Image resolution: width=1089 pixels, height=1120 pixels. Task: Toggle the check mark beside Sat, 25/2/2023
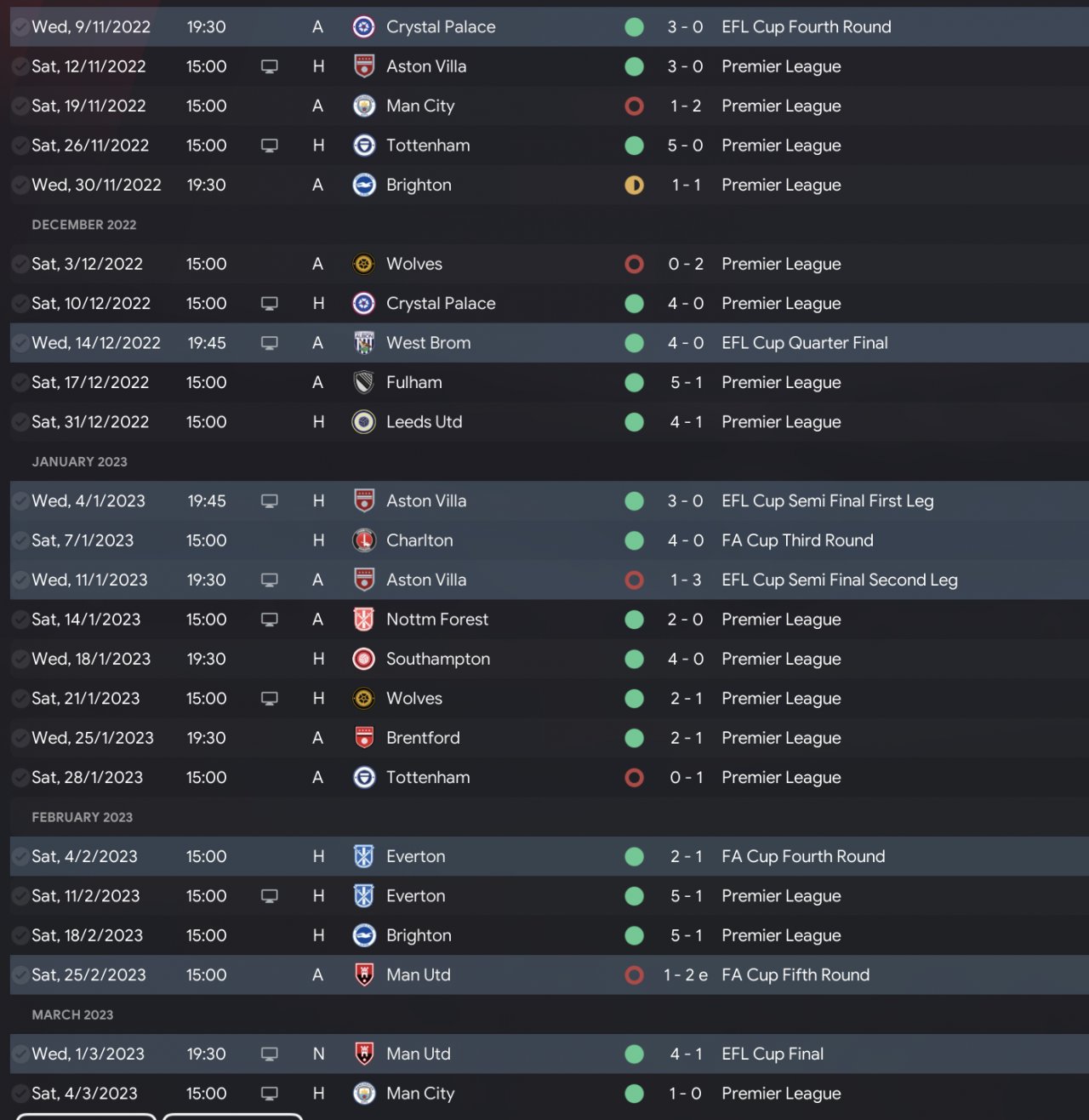(20, 975)
